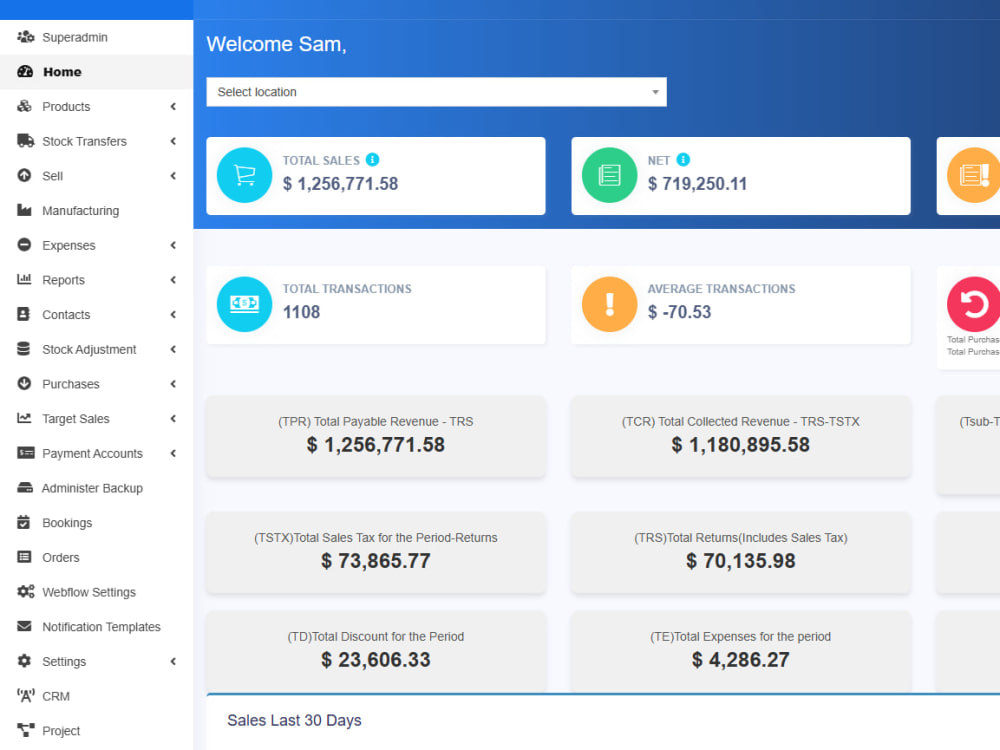Image resolution: width=1000 pixels, height=750 pixels.
Task: Click the Purchases arrow-down circle icon
Action: coord(24,383)
